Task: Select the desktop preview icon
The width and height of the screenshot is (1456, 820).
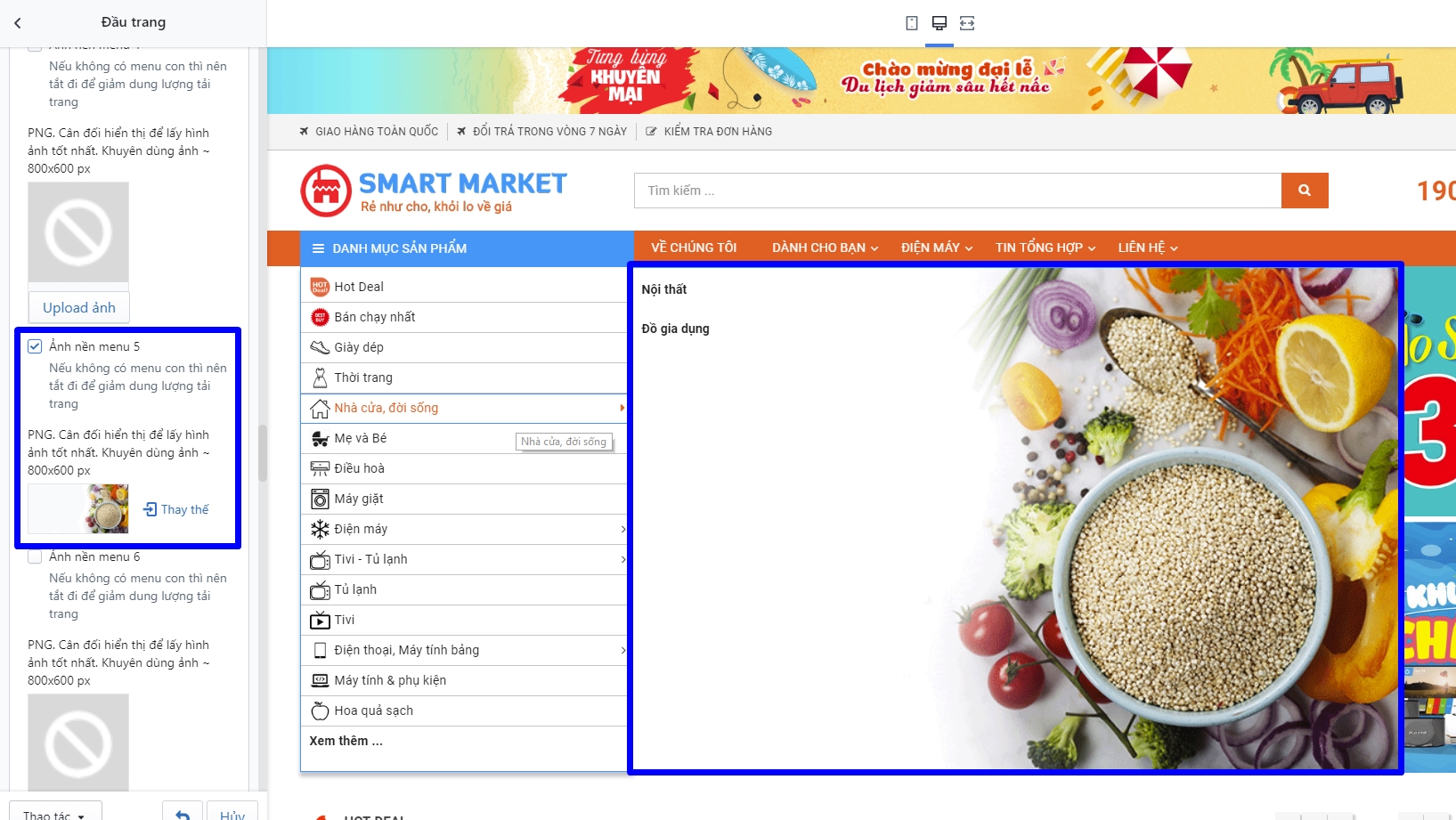Action: pyautogui.click(x=939, y=23)
